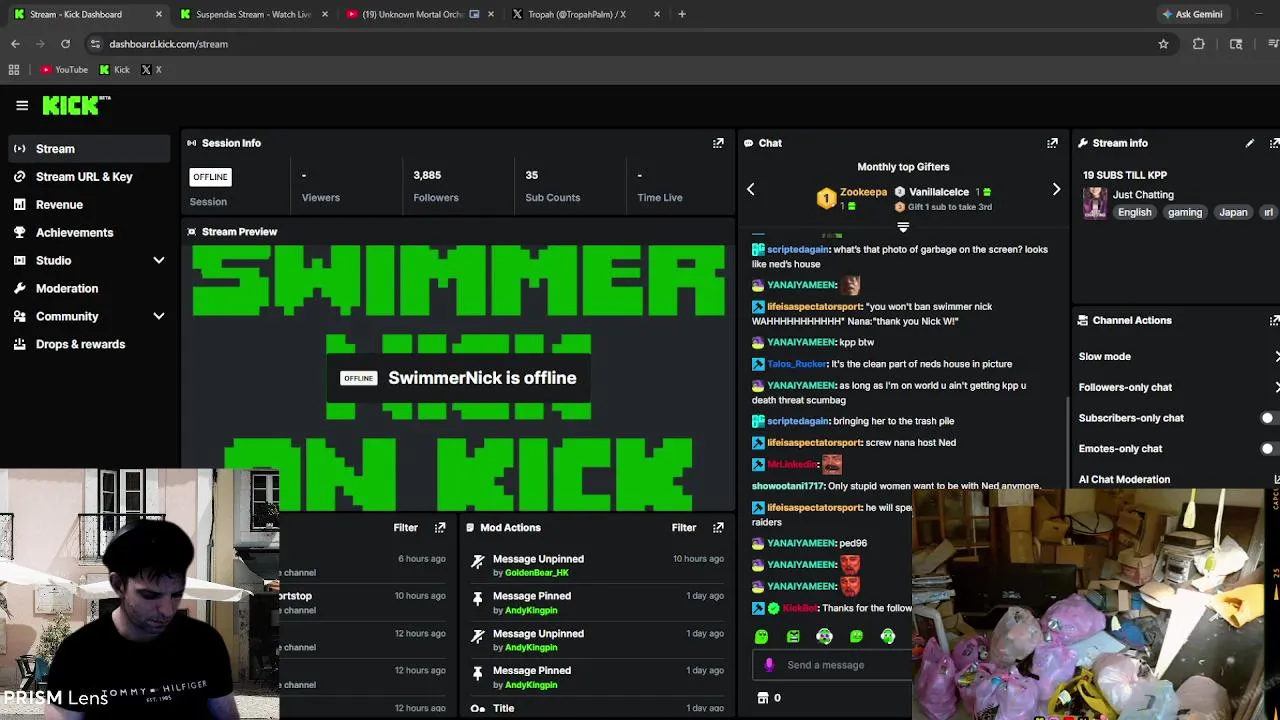Screen dimensions: 1280x720
Task: Switch to Unknown Mortal Orchestra YouTube tab
Action: (x=420, y=14)
